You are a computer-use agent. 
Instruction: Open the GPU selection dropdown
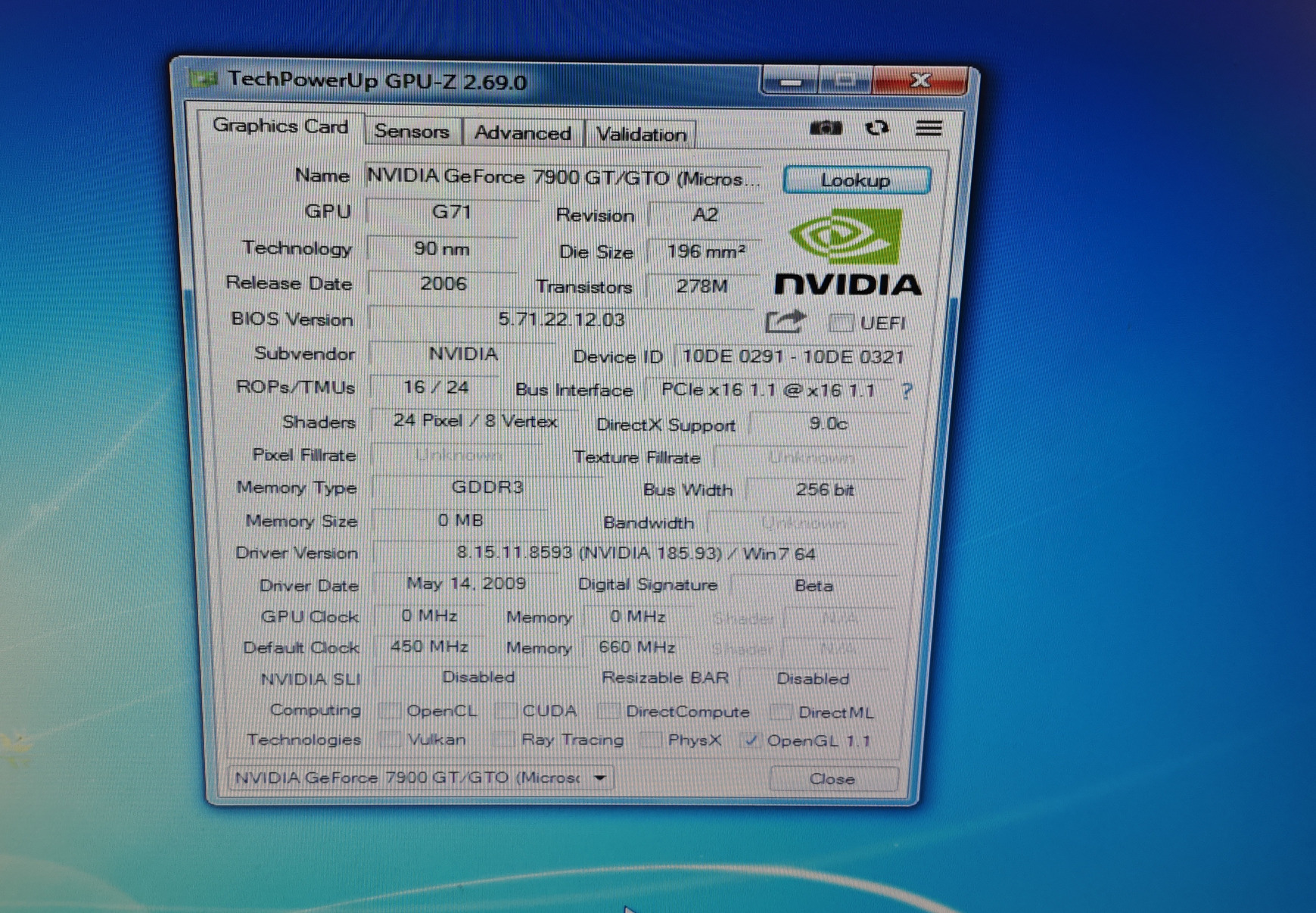[x=422, y=777]
